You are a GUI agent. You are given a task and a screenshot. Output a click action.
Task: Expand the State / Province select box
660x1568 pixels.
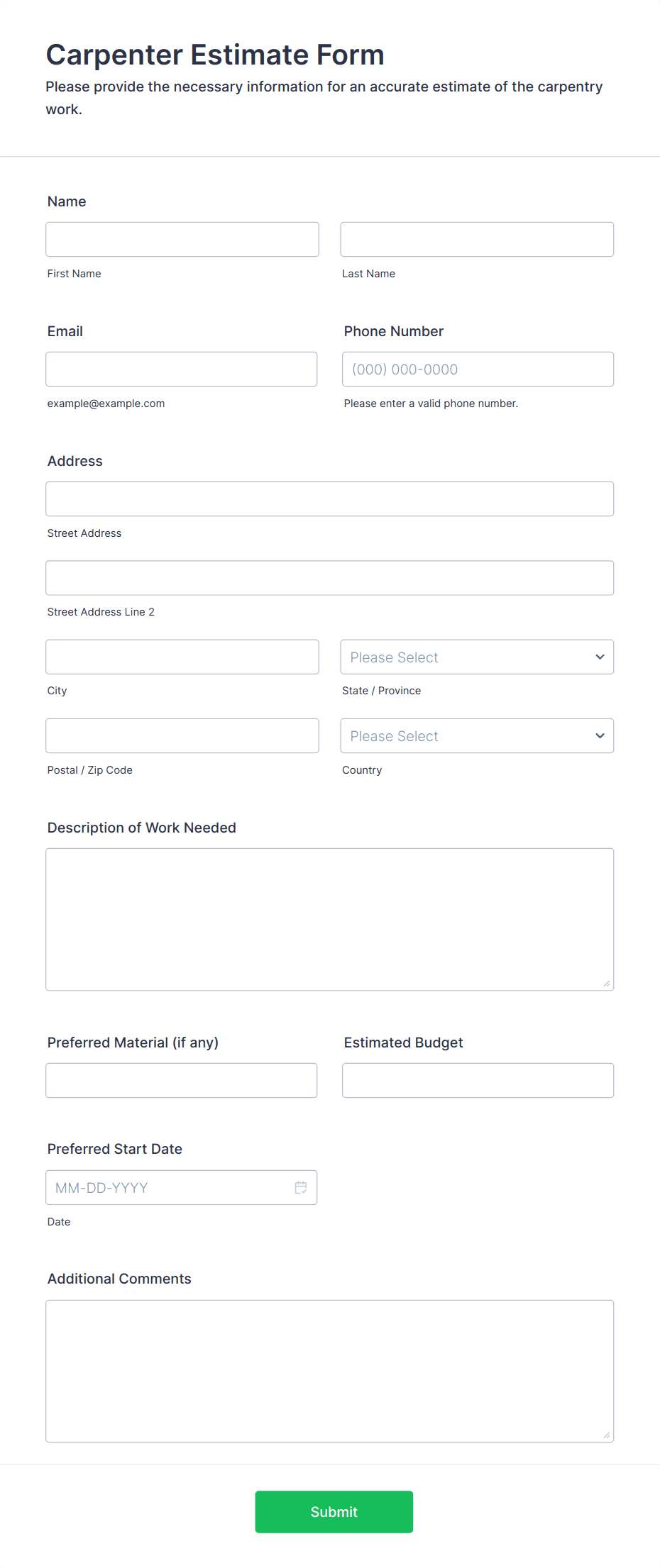coord(477,657)
